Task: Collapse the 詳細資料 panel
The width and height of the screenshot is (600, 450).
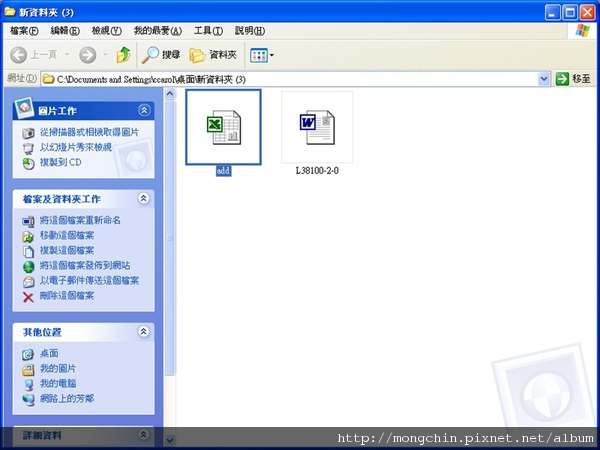Action: coord(143,434)
